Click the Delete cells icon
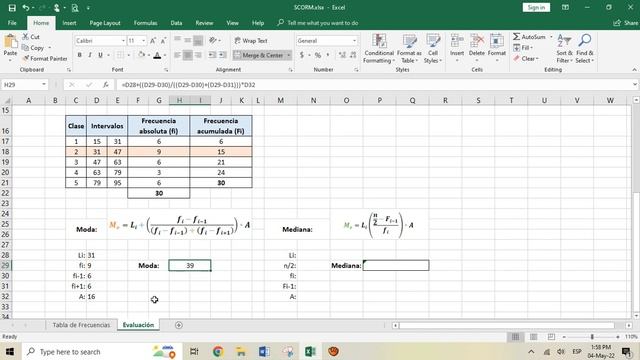640x360 pixels. tap(476, 42)
